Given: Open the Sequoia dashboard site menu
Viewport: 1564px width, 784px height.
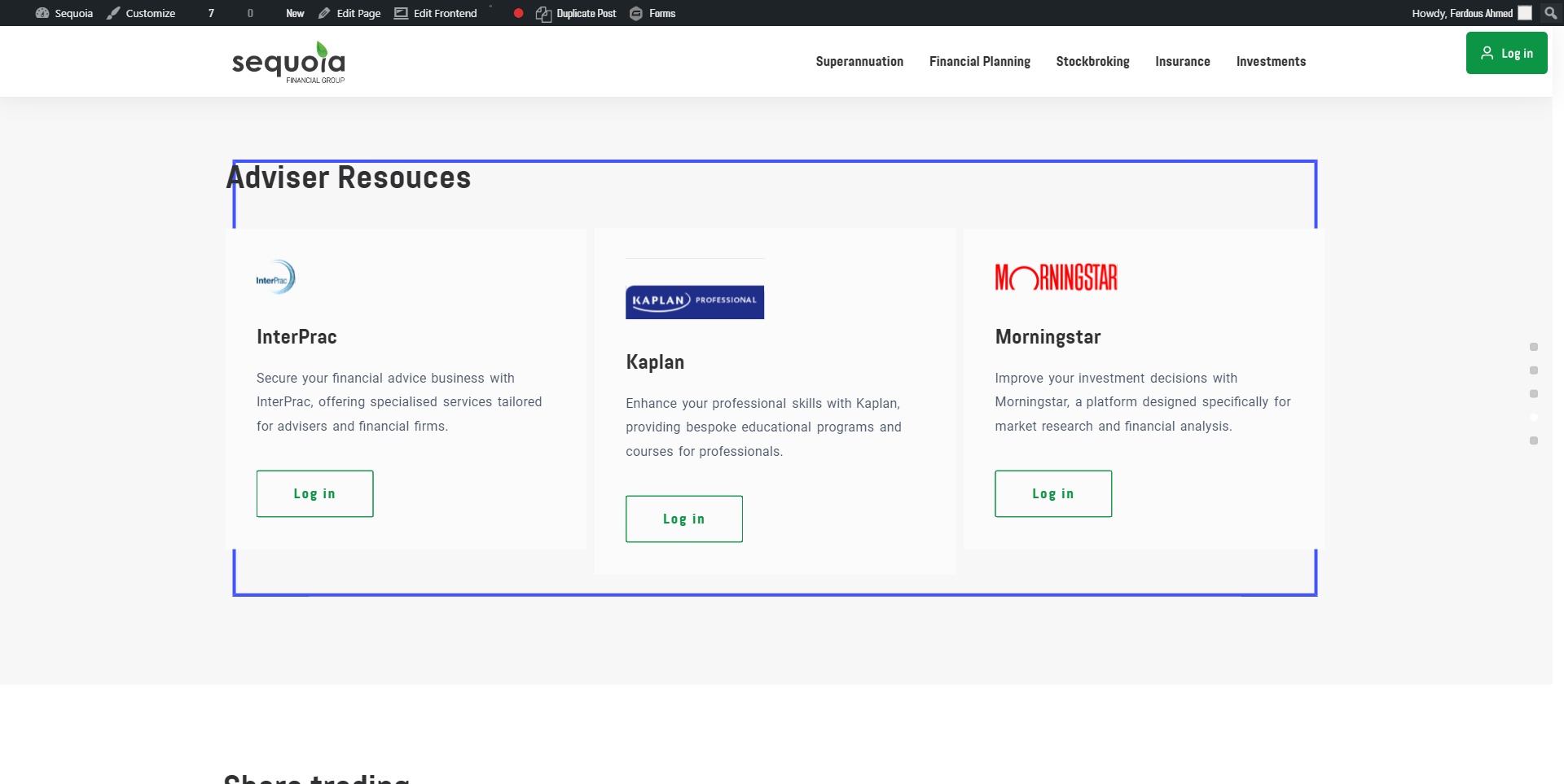Looking at the screenshot, I should point(64,13).
